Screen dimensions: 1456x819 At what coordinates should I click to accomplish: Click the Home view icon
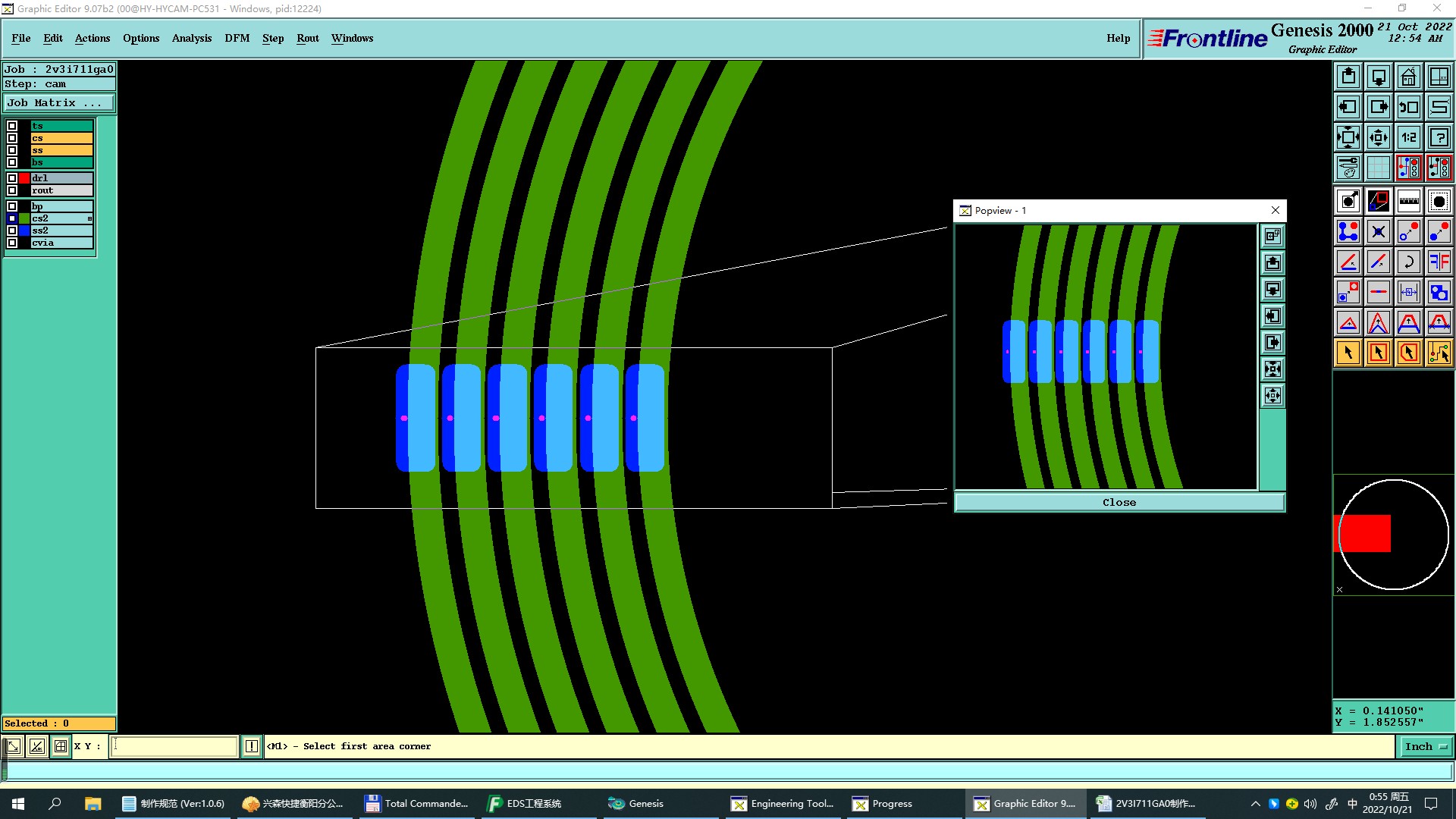coord(1408,77)
